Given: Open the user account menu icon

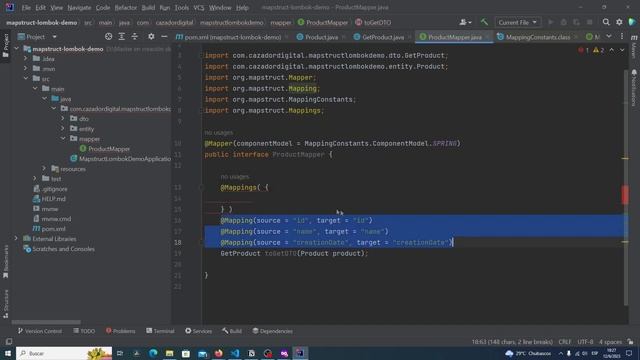Looking at the screenshot, I should pos(465,22).
